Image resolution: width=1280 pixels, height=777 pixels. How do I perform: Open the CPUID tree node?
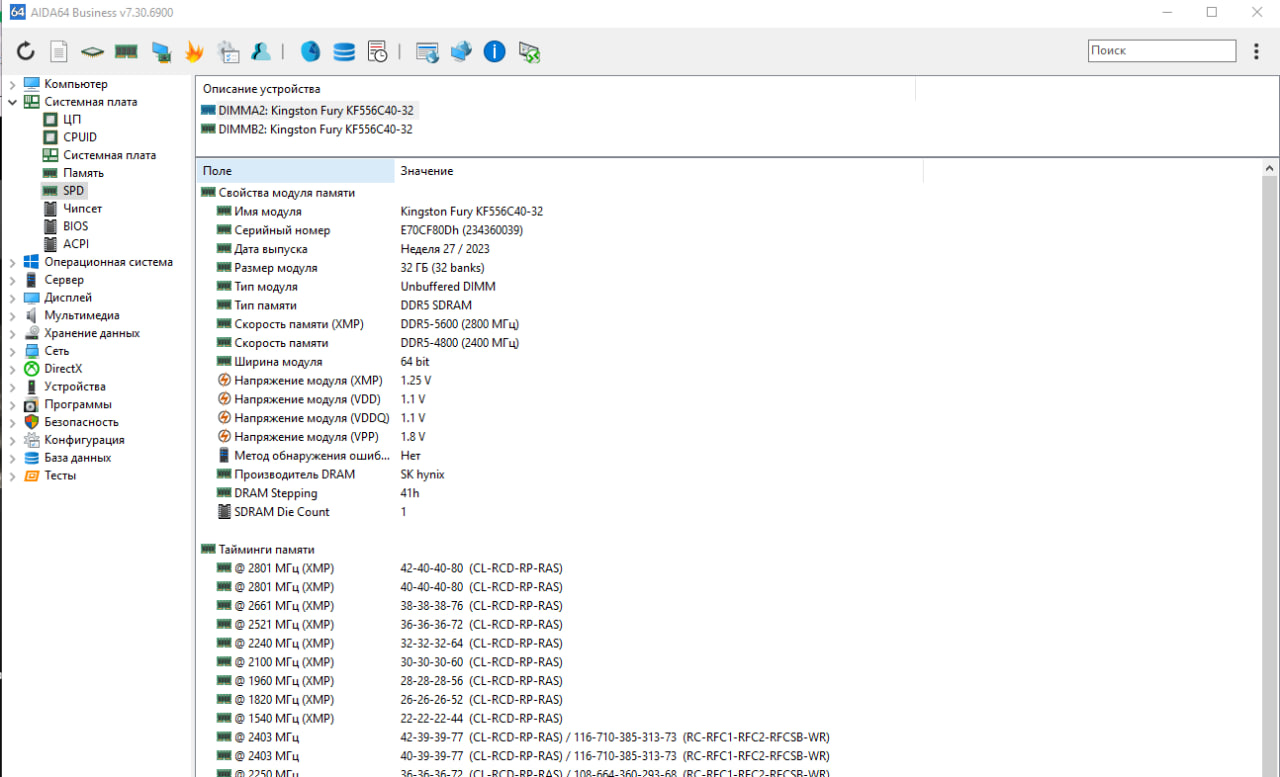(80, 137)
